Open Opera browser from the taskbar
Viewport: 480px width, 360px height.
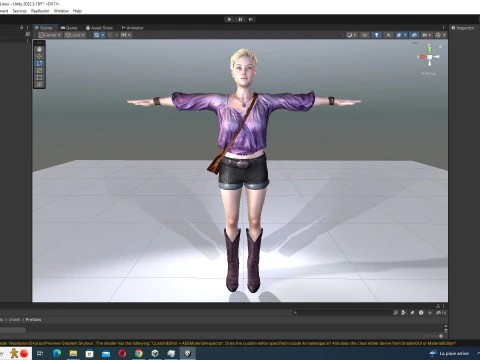(x=122, y=353)
